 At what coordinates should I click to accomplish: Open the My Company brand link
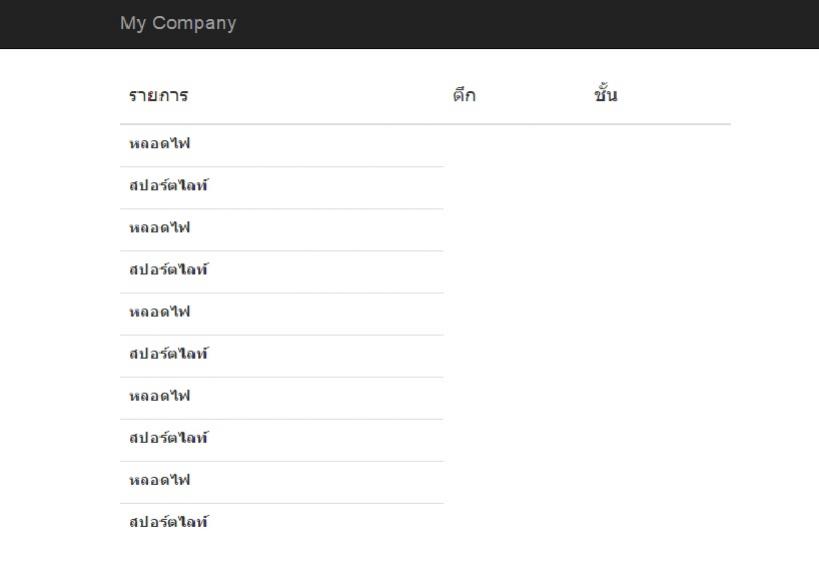[x=178, y=23]
